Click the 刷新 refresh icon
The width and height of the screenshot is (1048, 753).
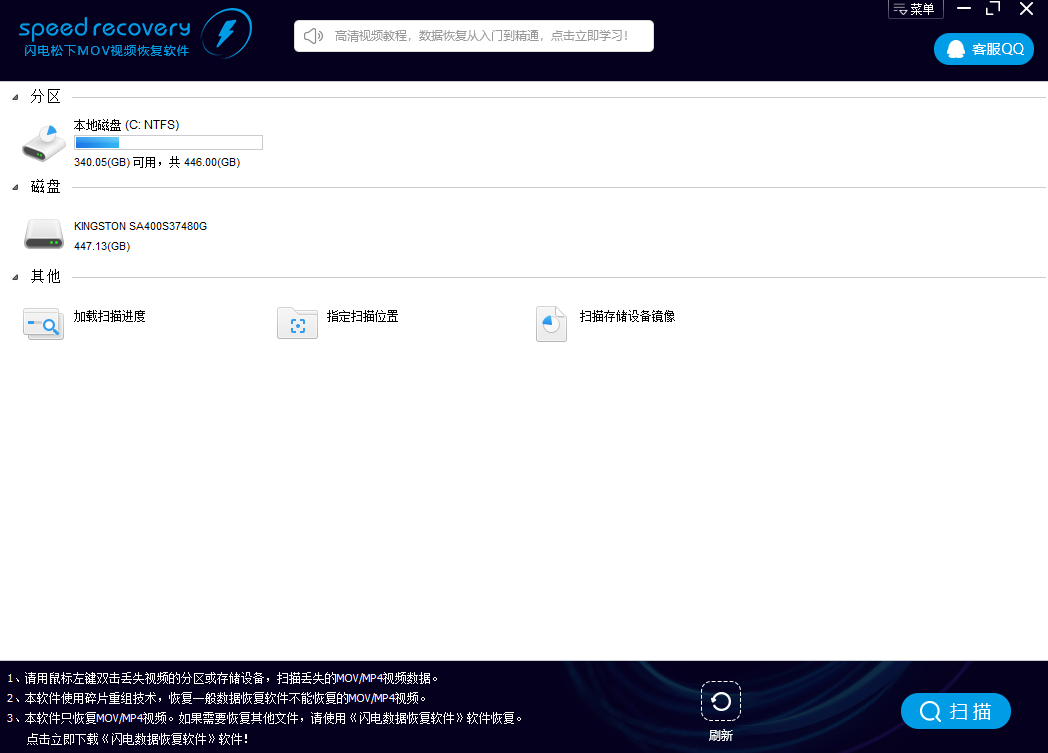click(x=720, y=701)
